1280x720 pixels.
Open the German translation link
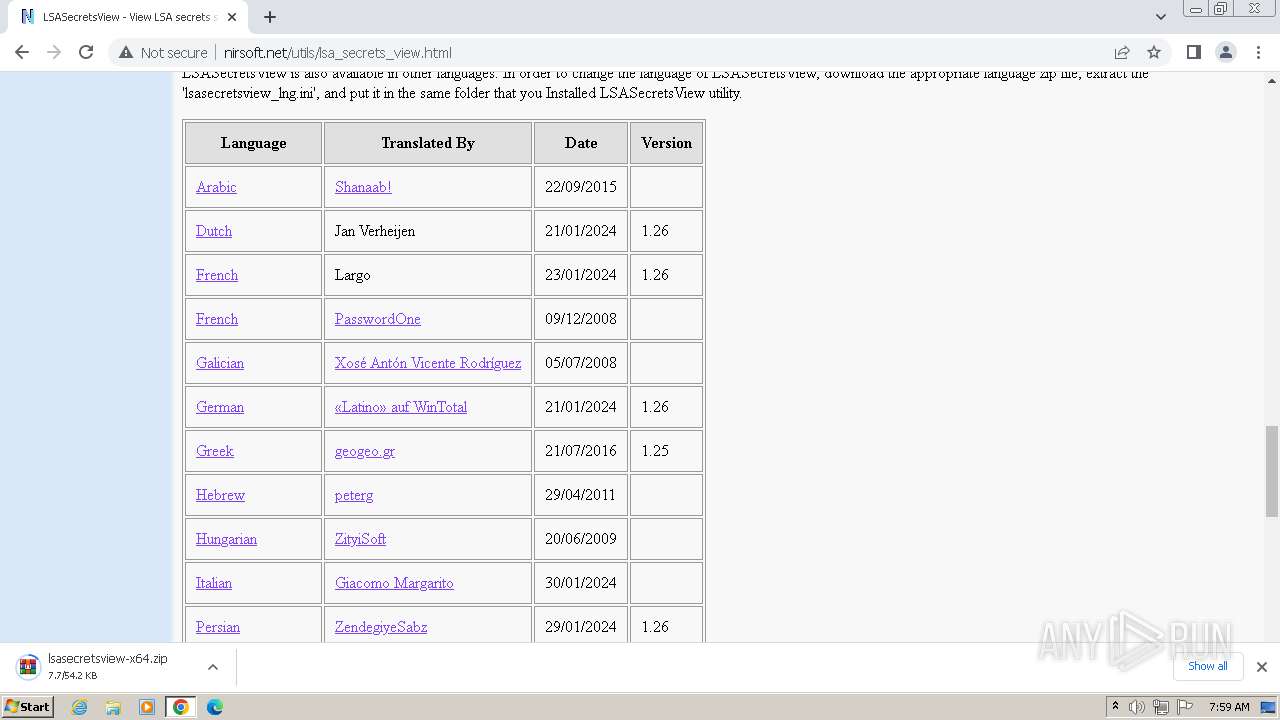pyautogui.click(x=220, y=407)
